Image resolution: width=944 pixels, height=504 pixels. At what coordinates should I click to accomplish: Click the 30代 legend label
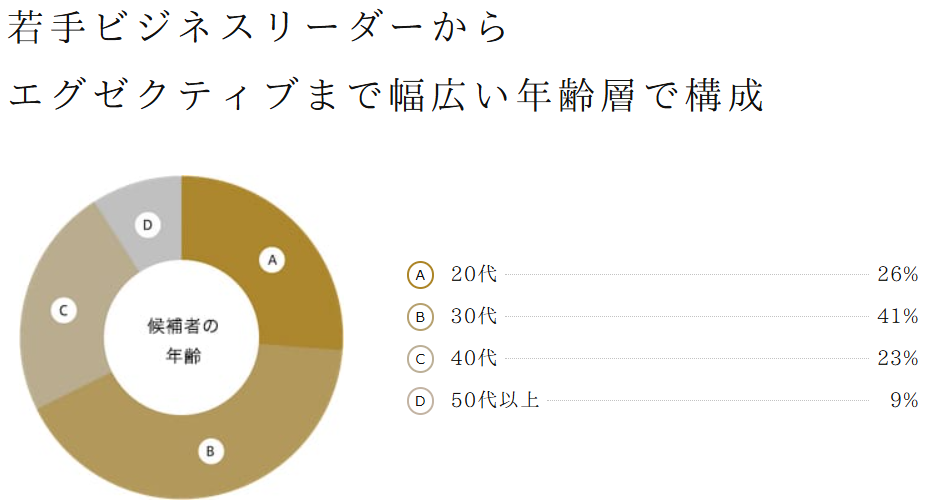[x=474, y=316]
